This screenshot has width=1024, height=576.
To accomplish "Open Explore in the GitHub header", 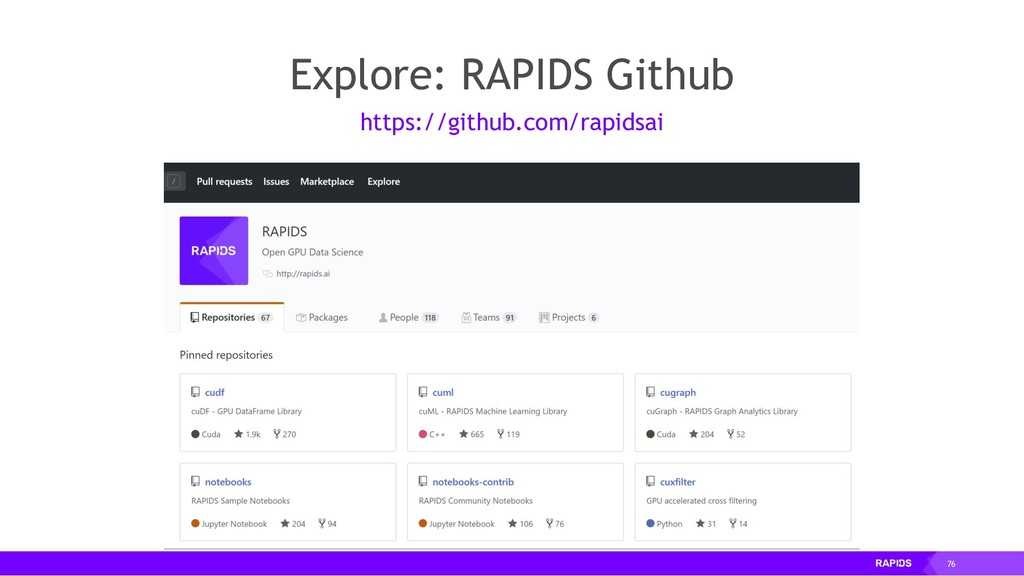I will 383,182.
